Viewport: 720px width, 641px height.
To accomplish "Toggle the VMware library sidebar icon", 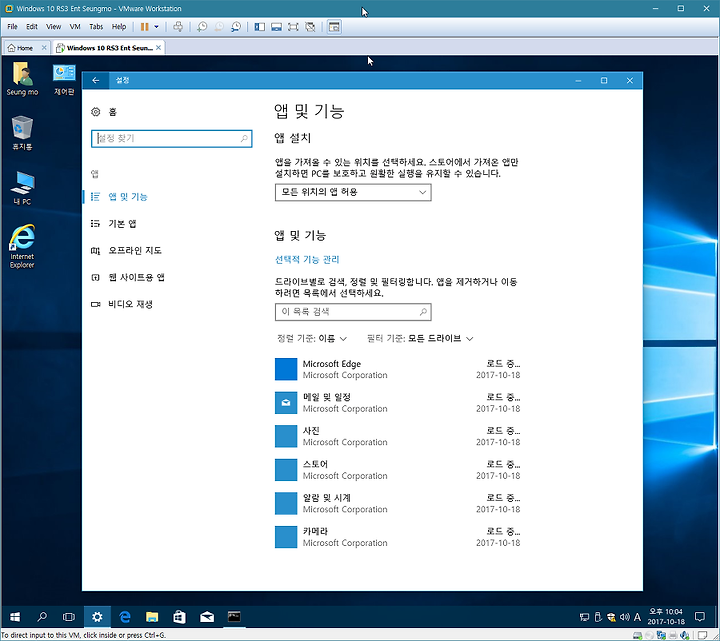I will (259, 27).
